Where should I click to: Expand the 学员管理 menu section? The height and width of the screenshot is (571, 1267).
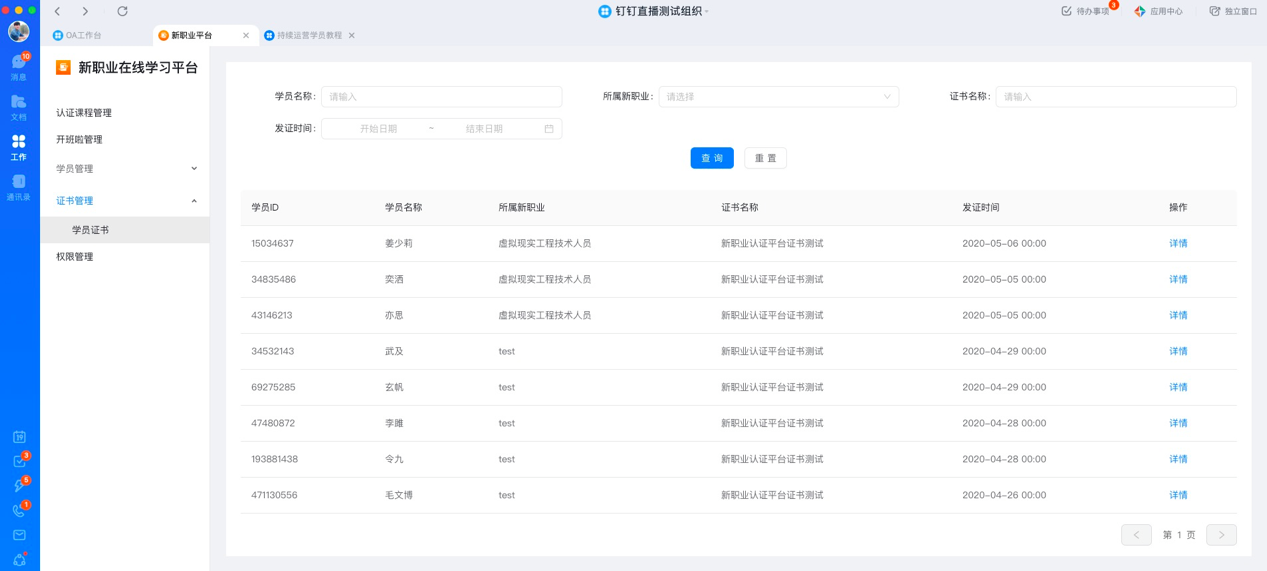[125, 168]
